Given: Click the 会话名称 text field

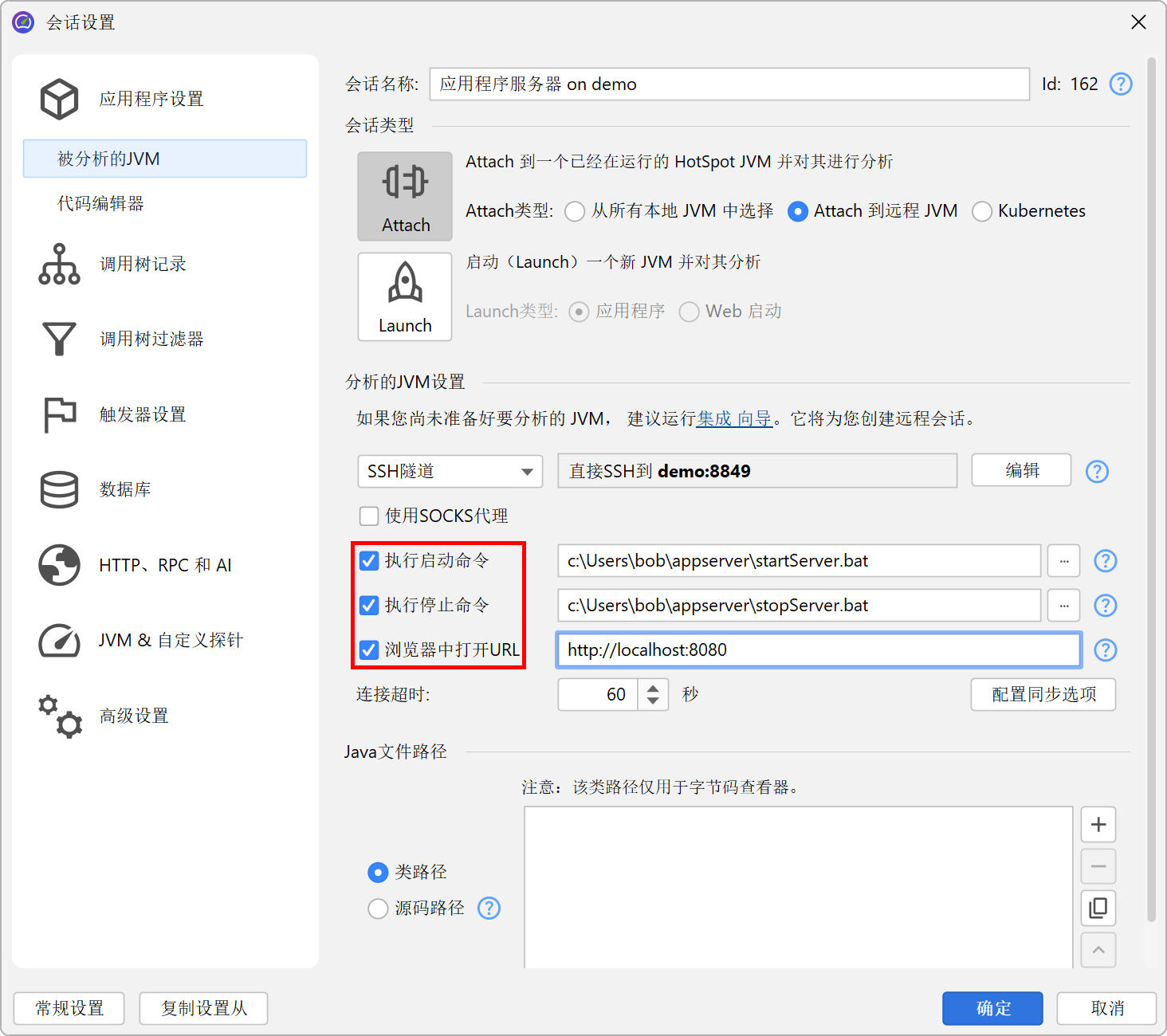Looking at the screenshot, I should 729,84.
